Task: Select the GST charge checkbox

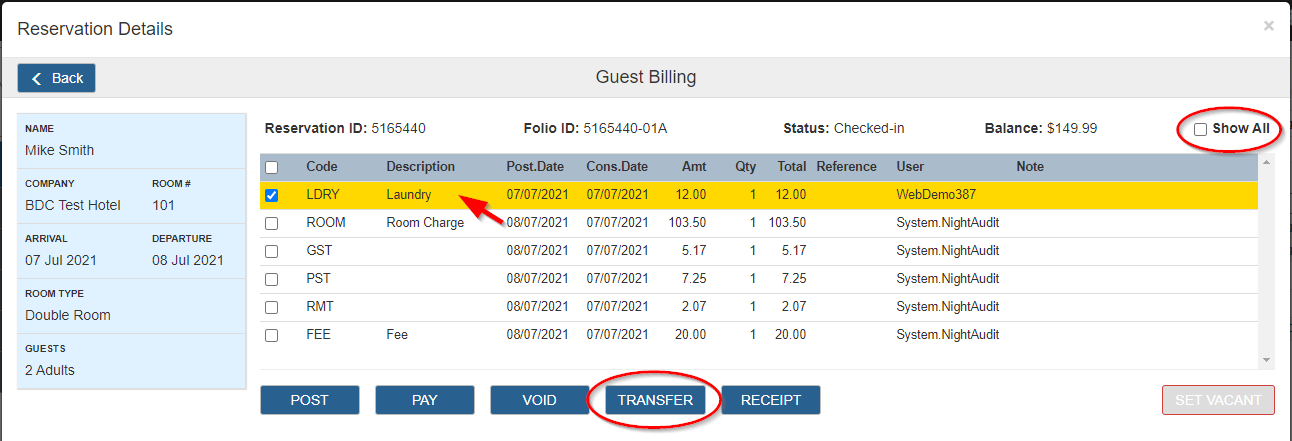Action: pyautogui.click(x=271, y=251)
